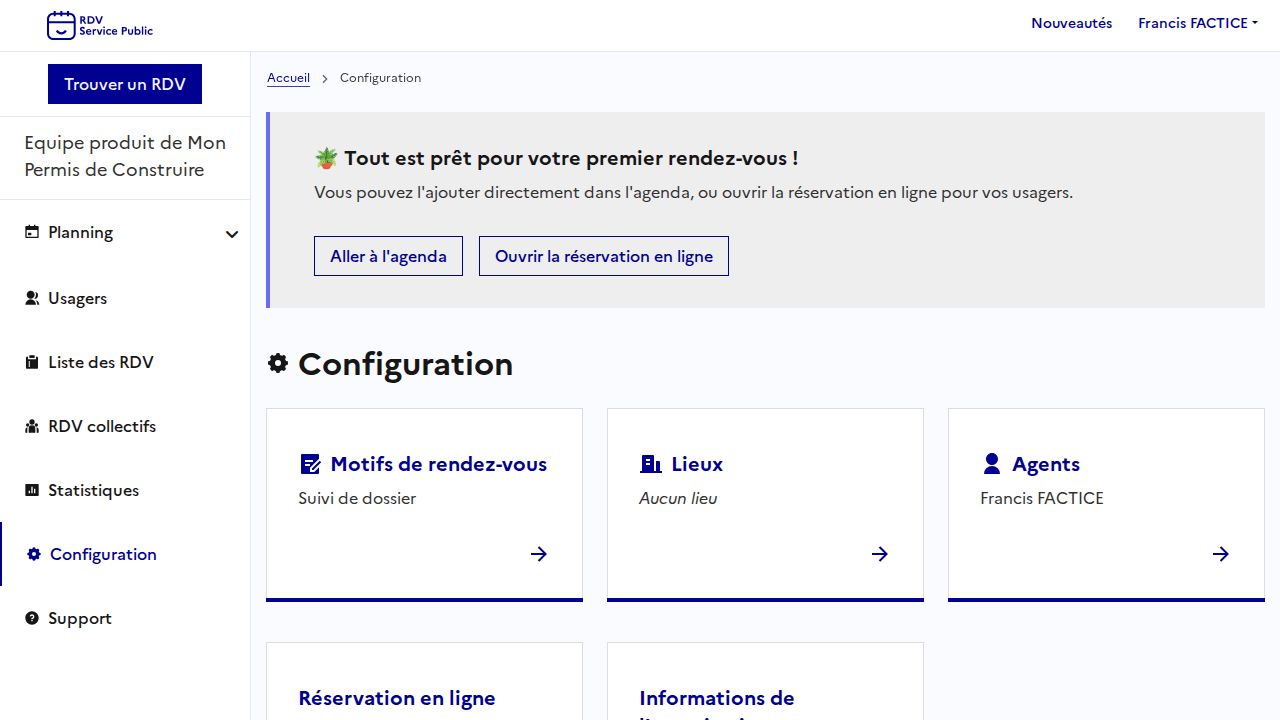
Task: Expand the Planning chevron in sidebar
Action: (x=232, y=234)
